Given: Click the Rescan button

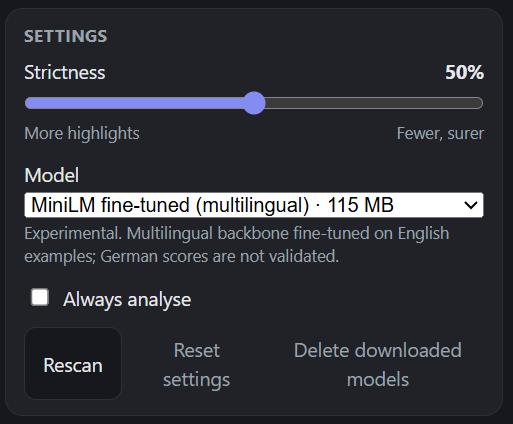Looking at the screenshot, I should 73,363.
